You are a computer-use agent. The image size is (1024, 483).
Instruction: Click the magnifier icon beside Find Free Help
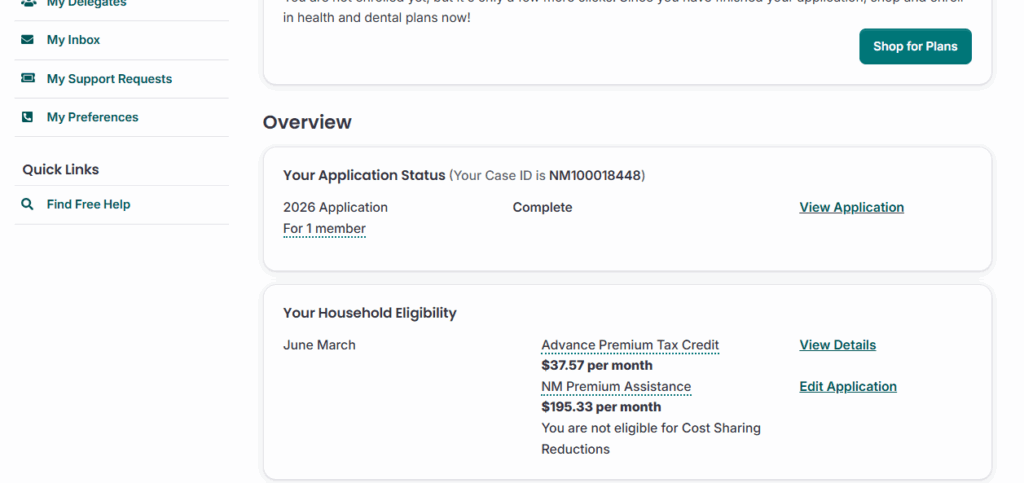(x=27, y=204)
